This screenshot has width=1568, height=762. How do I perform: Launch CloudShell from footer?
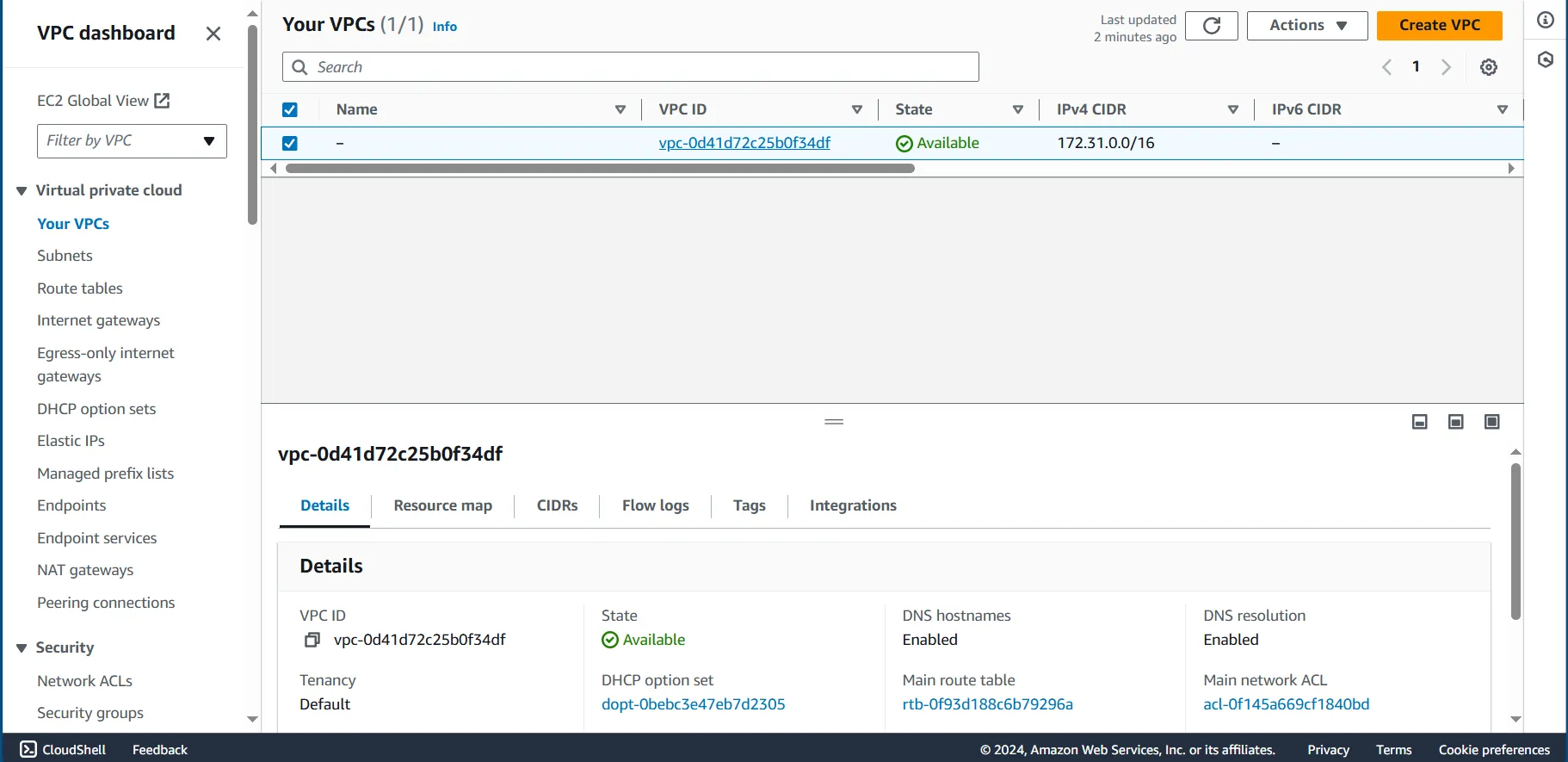[x=63, y=750]
